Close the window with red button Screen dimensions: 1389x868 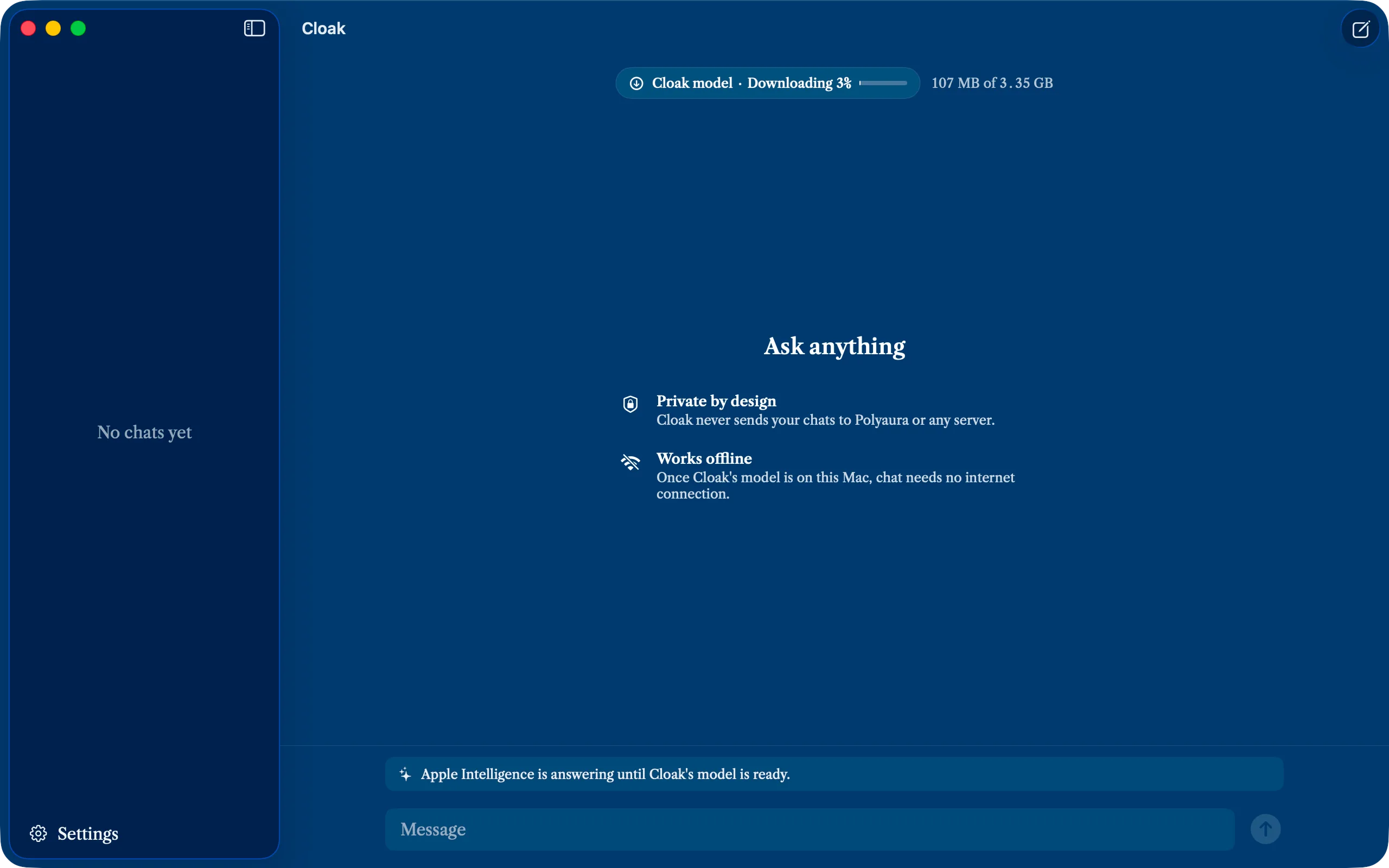(28, 28)
